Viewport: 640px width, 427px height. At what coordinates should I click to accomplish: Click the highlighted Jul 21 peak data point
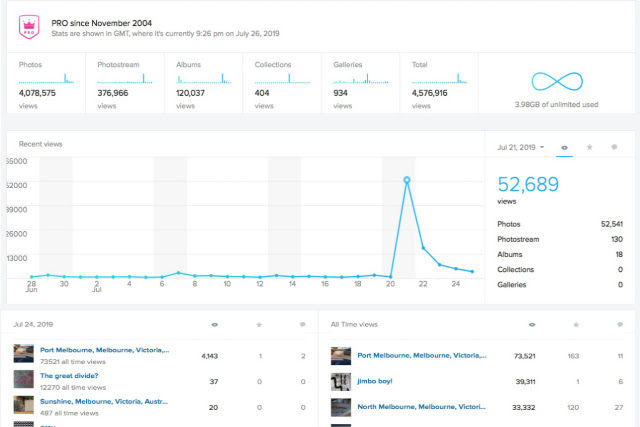(407, 180)
